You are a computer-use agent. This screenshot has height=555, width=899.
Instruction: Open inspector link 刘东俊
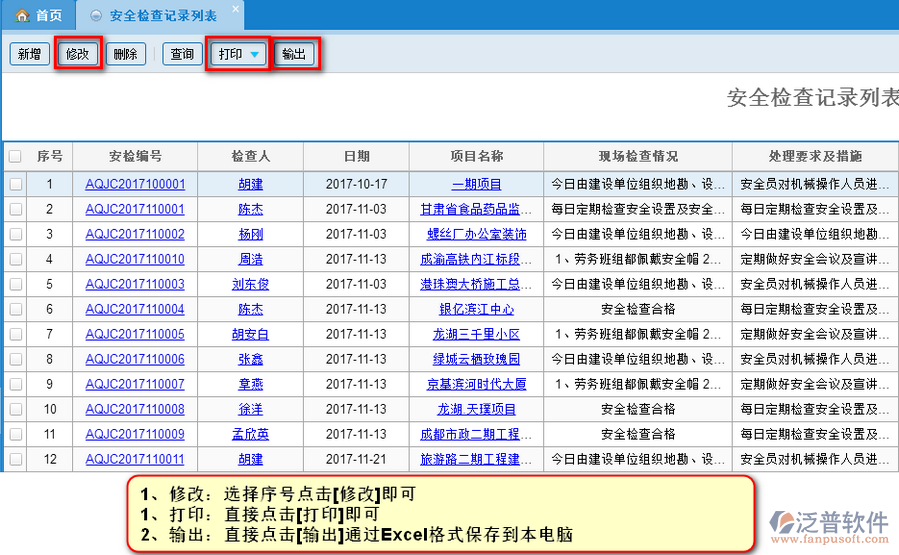250,284
